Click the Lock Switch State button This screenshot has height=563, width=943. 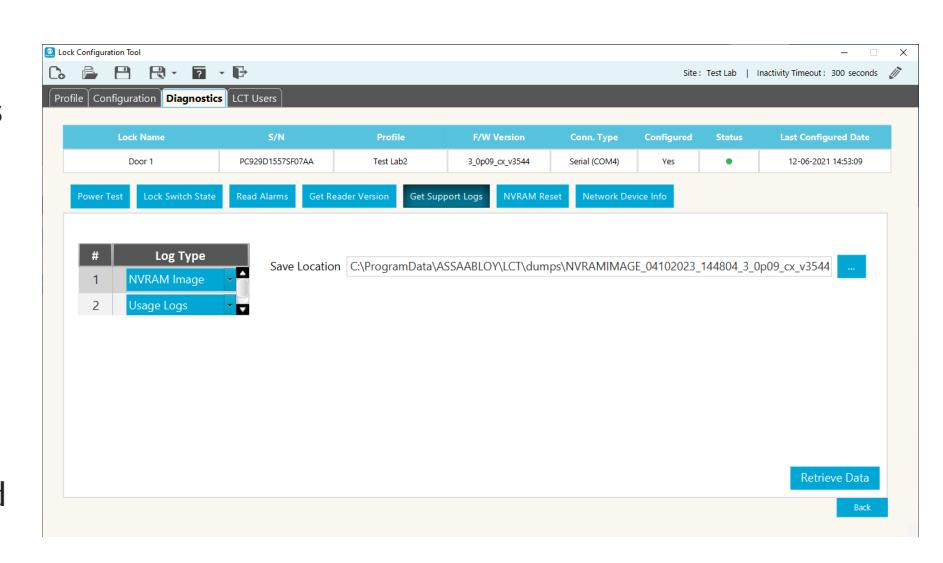pos(179,196)
